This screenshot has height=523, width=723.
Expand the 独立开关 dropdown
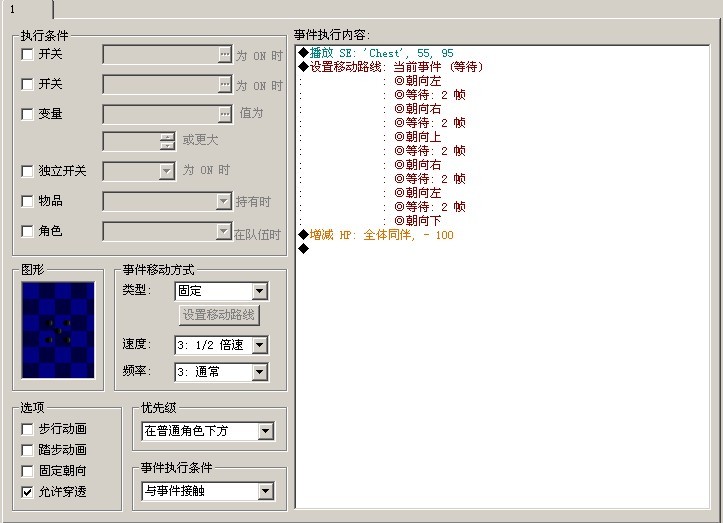[x=166, y=171]
